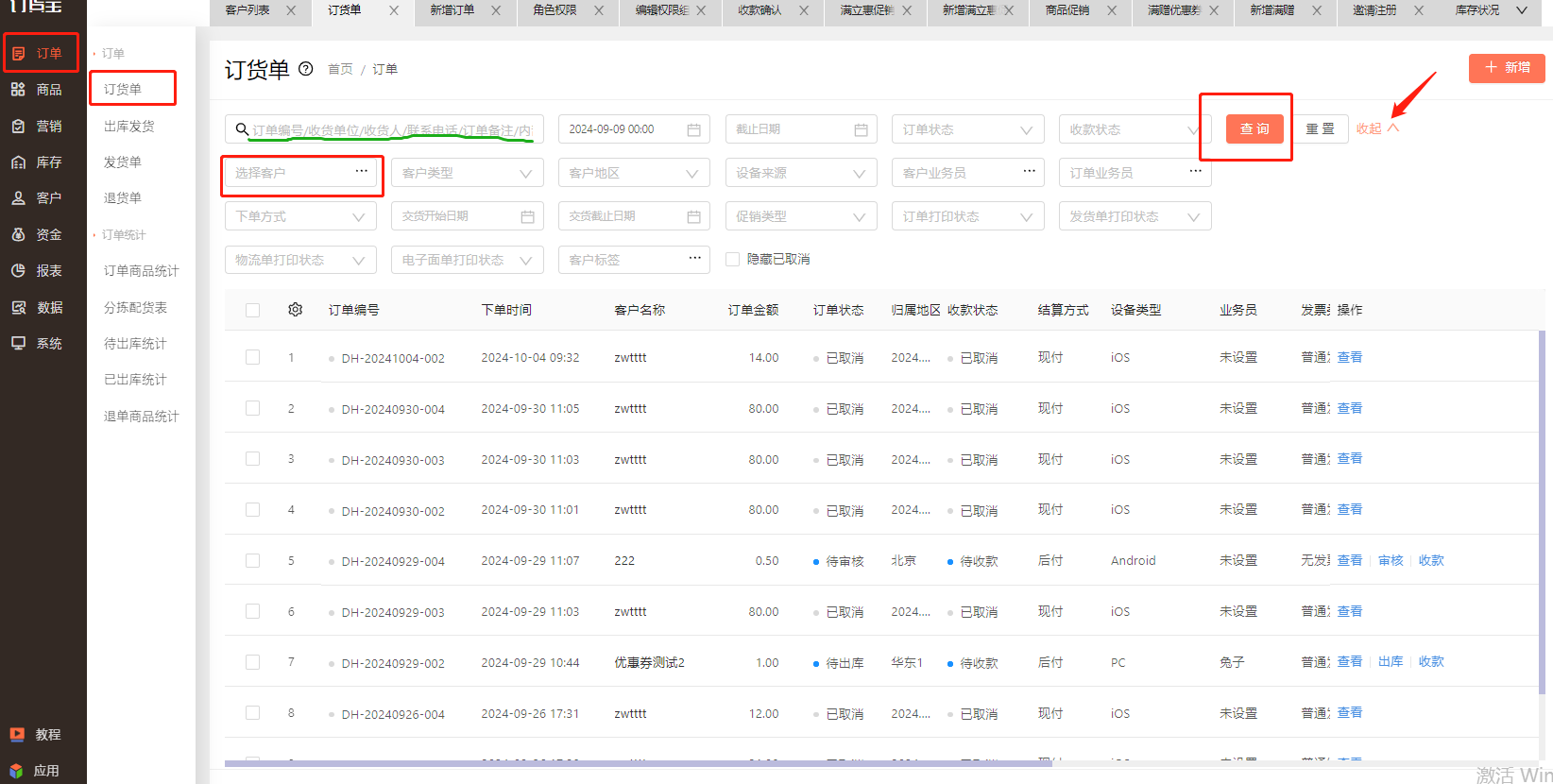
Task: Open the 教程 tutorial entry in the sidebar
Action: 36,734
